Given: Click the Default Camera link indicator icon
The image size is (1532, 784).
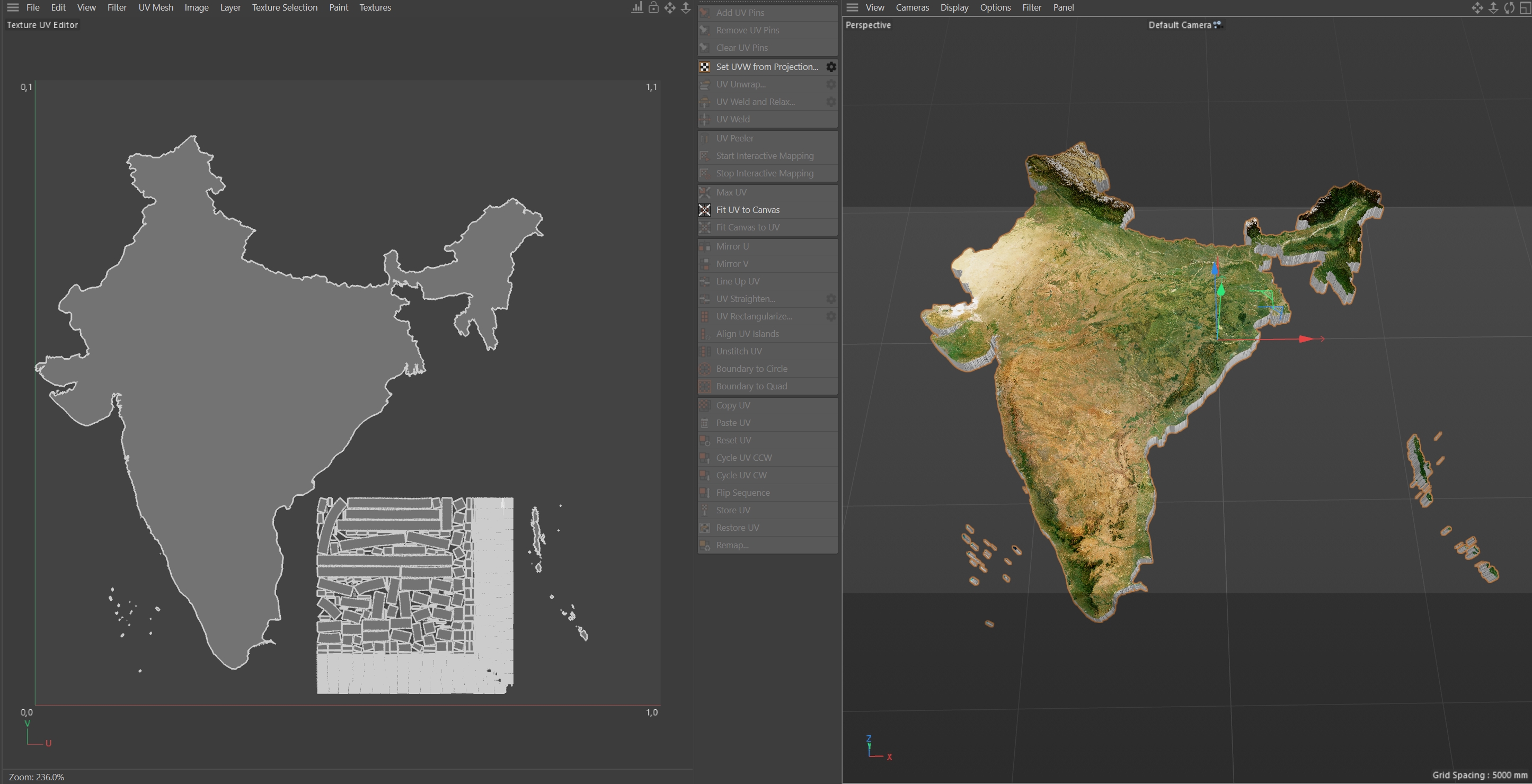Looking at the screenshot, I should [x=1218, y=25].
